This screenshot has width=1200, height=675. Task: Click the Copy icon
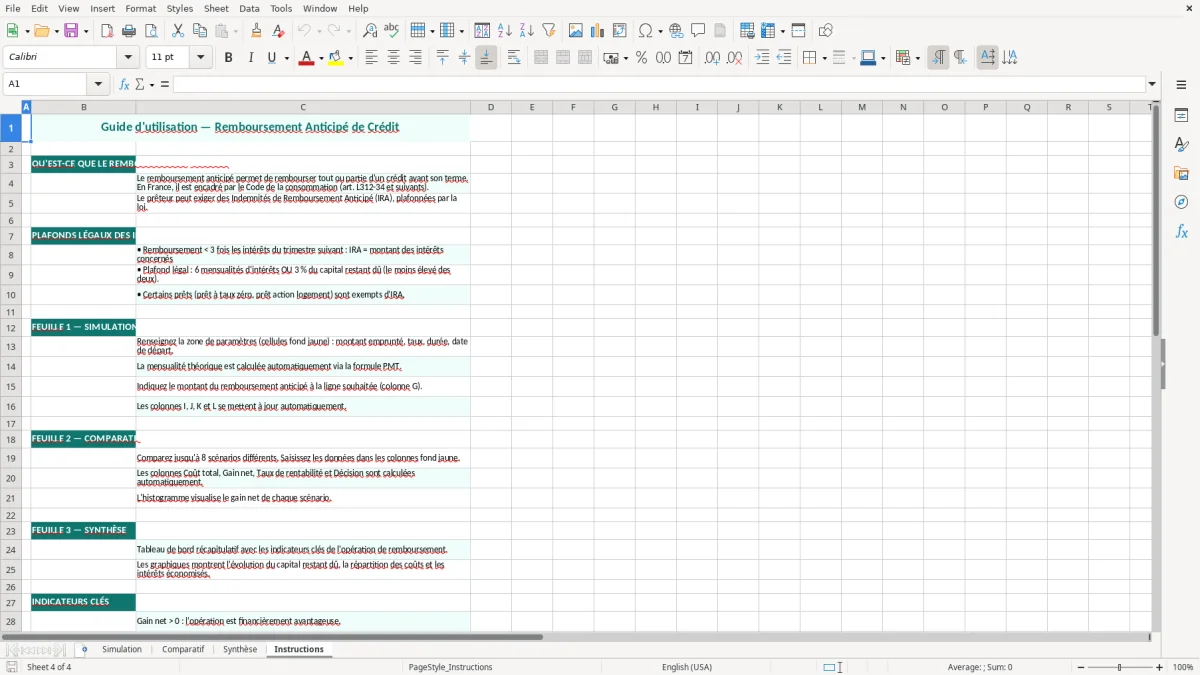[x=200, y=31]
